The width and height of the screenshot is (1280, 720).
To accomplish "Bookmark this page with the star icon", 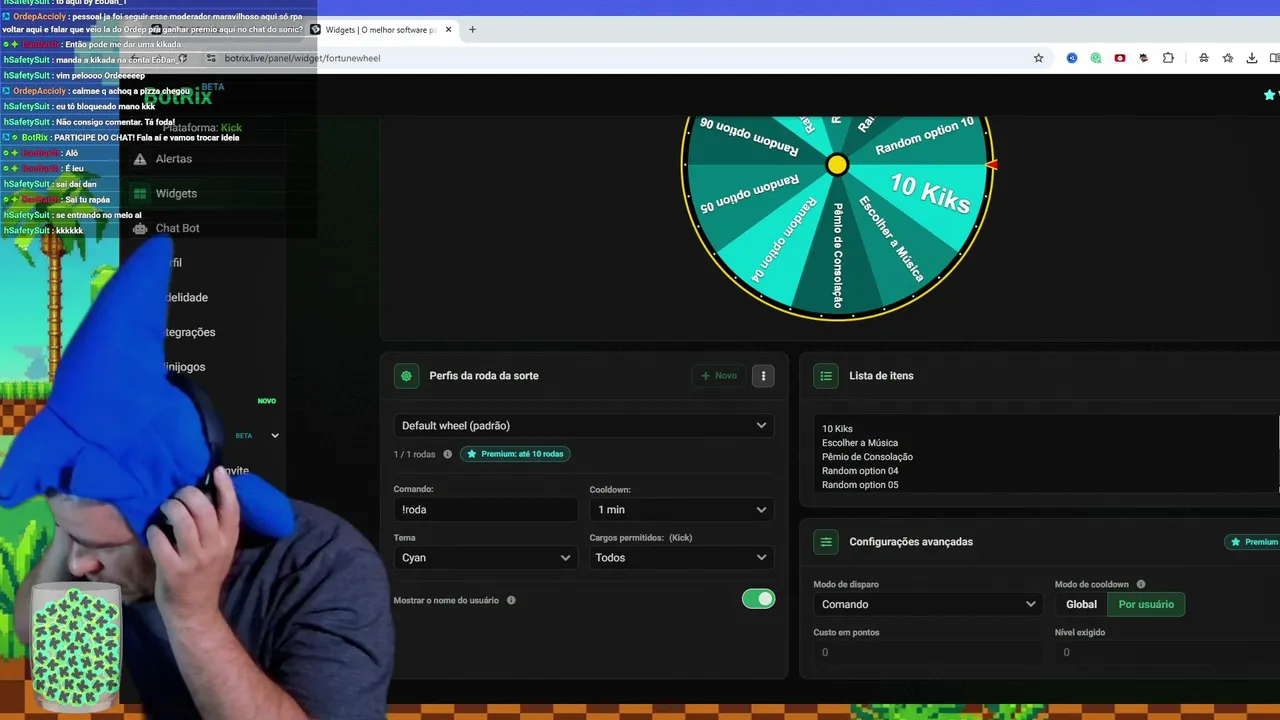I will coord(1038,58).
